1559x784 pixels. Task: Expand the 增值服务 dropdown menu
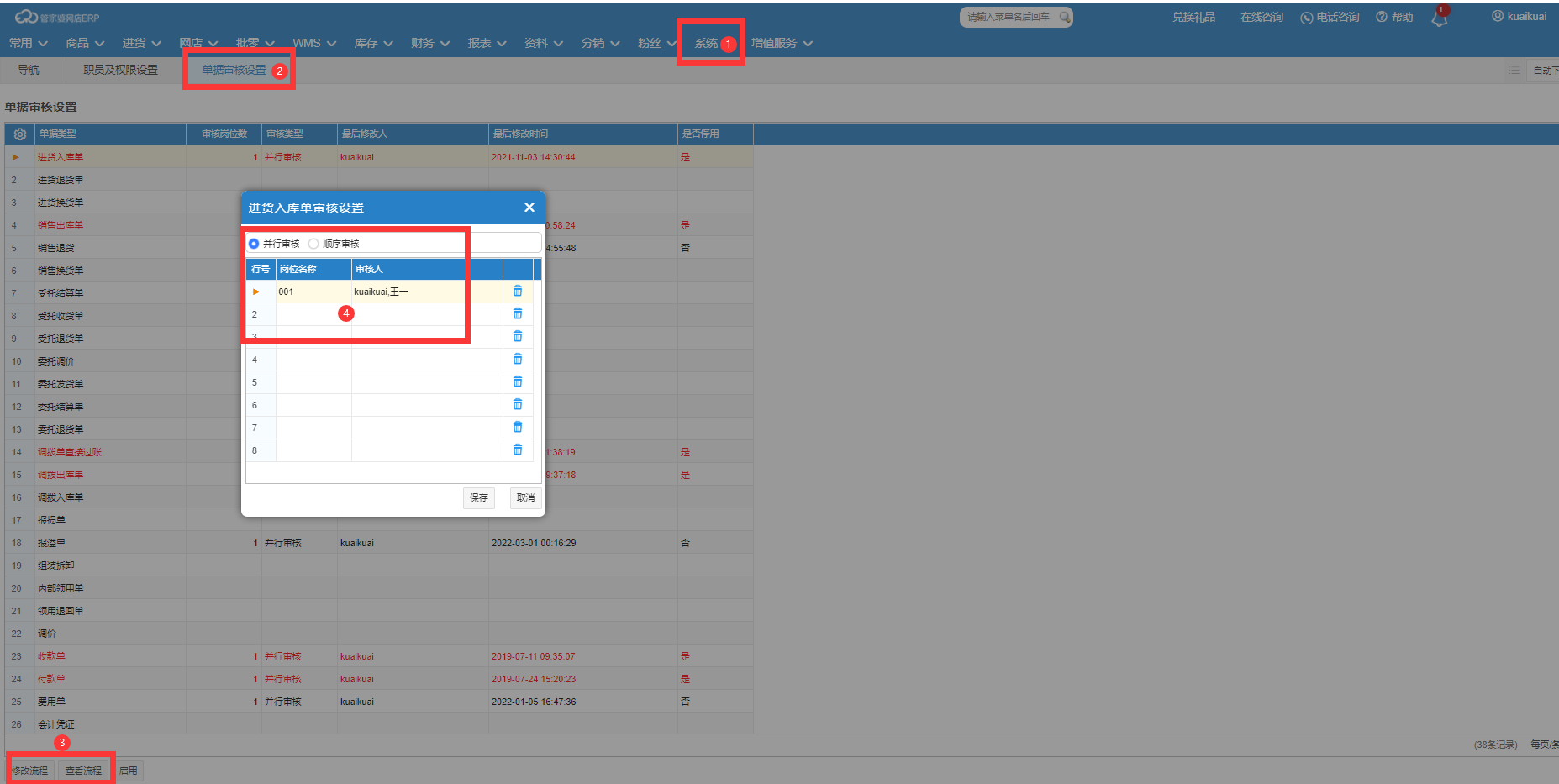782,43
